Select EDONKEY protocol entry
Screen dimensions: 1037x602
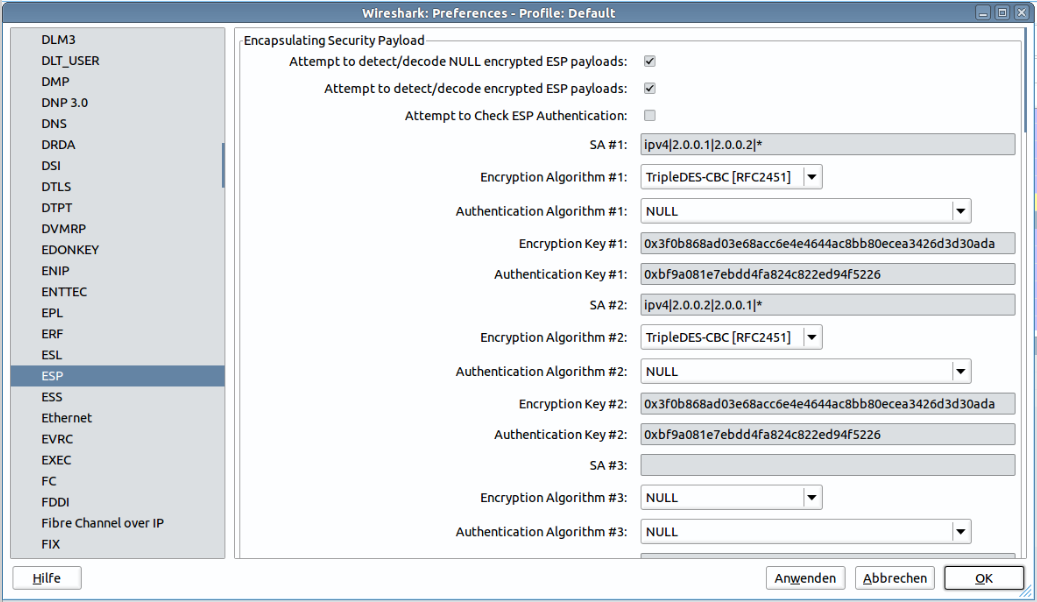click(117, 250)
